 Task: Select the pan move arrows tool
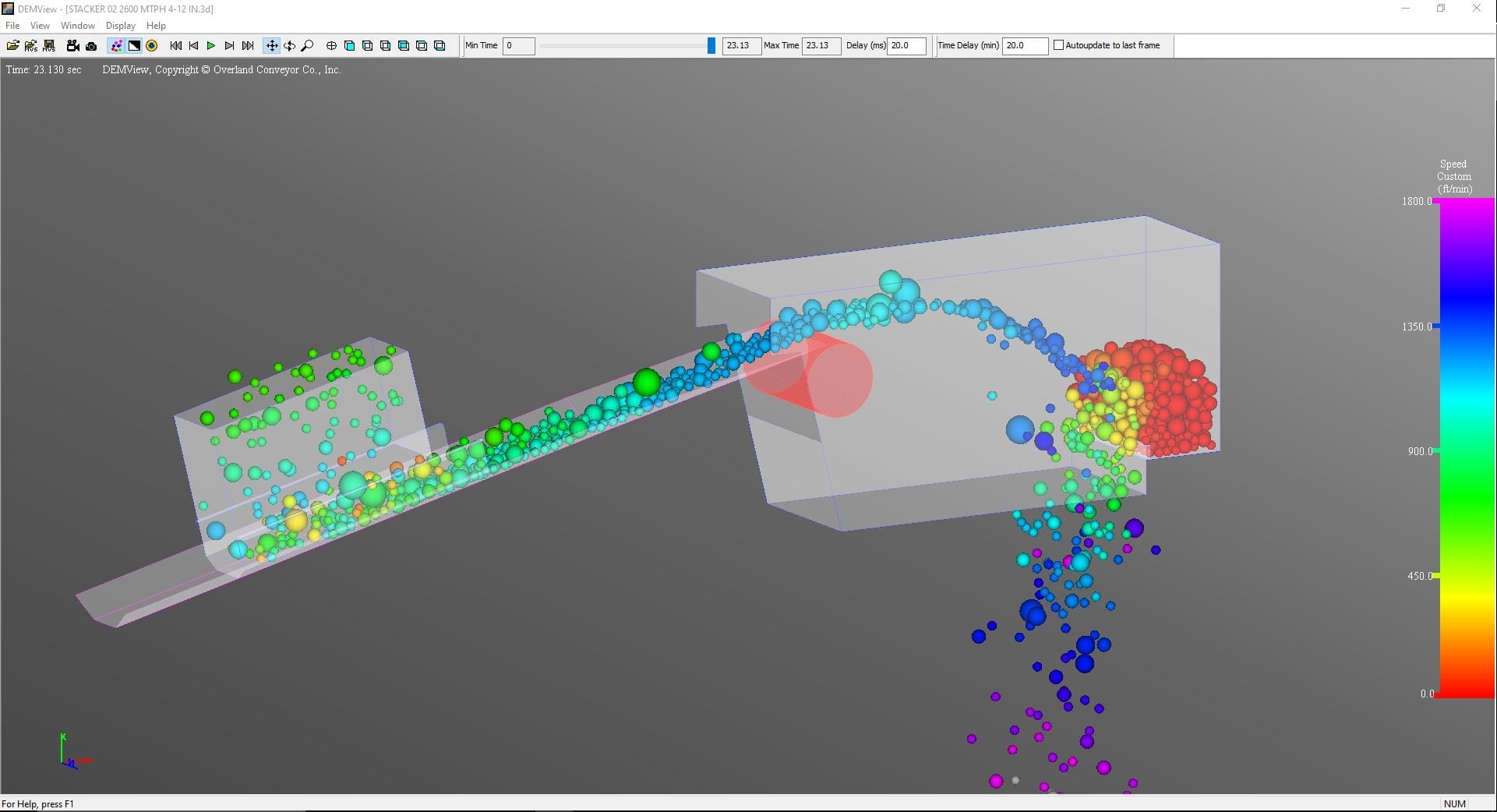click(271, 46)
